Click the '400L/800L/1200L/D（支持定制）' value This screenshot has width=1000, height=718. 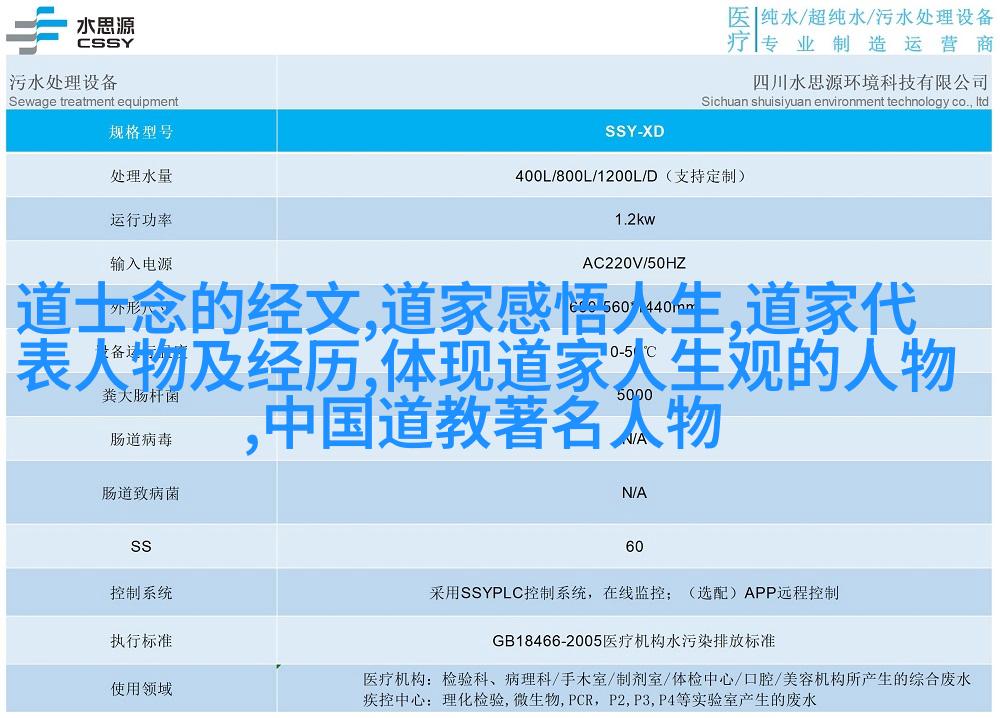pyautogui.click(x=631, y=176)
